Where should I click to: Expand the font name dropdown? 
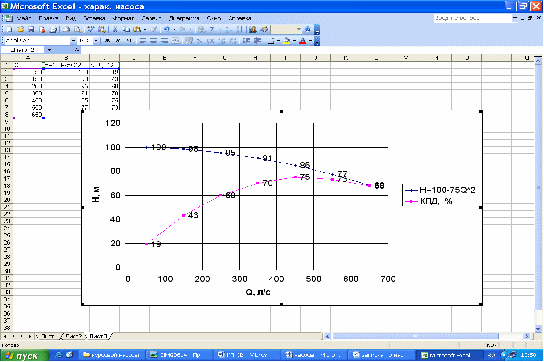pos(73,41)
